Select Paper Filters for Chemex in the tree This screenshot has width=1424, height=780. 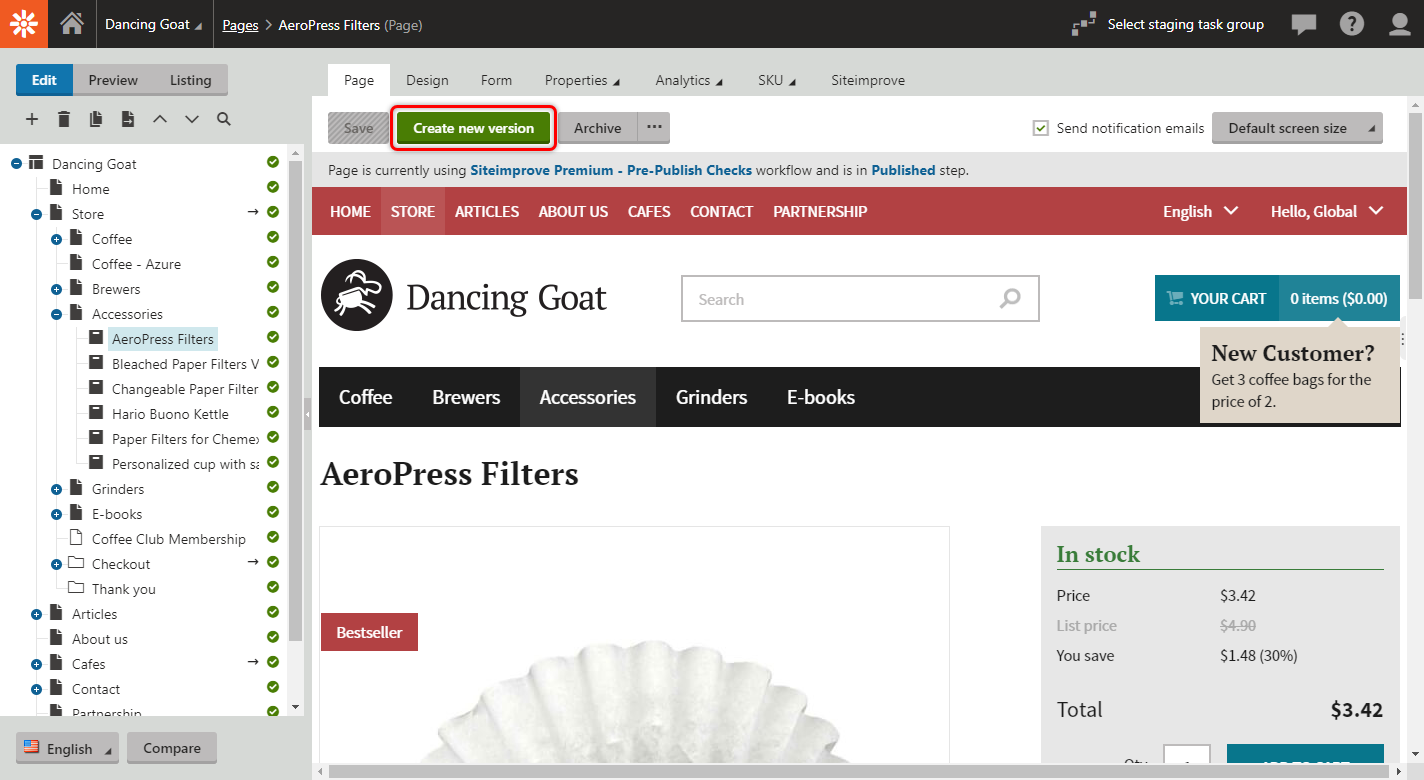pyautogui.click(x=185, y=439)
